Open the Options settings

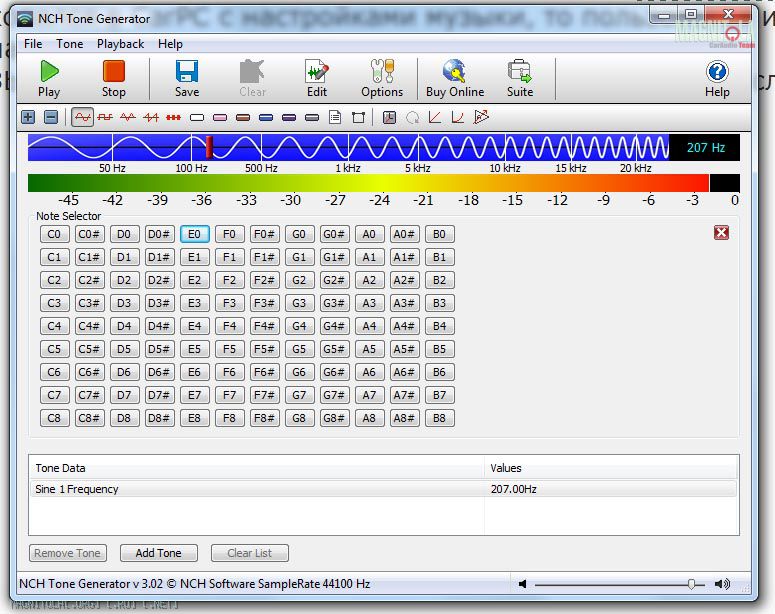(x=382, y=79)
